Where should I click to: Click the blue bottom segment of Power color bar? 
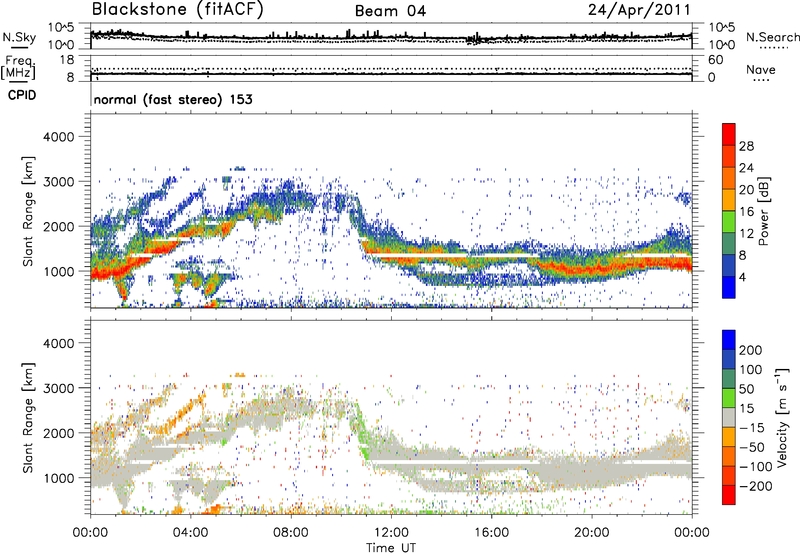[x=729, y=287]
